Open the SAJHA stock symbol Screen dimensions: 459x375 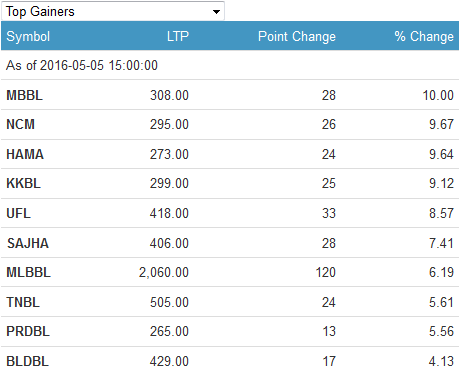pos(28,243)
